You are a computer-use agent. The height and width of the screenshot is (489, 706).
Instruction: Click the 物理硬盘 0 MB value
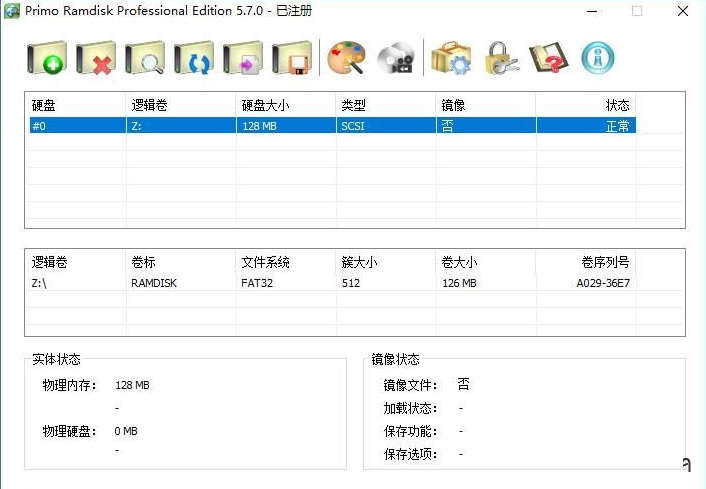pos(126,431)
